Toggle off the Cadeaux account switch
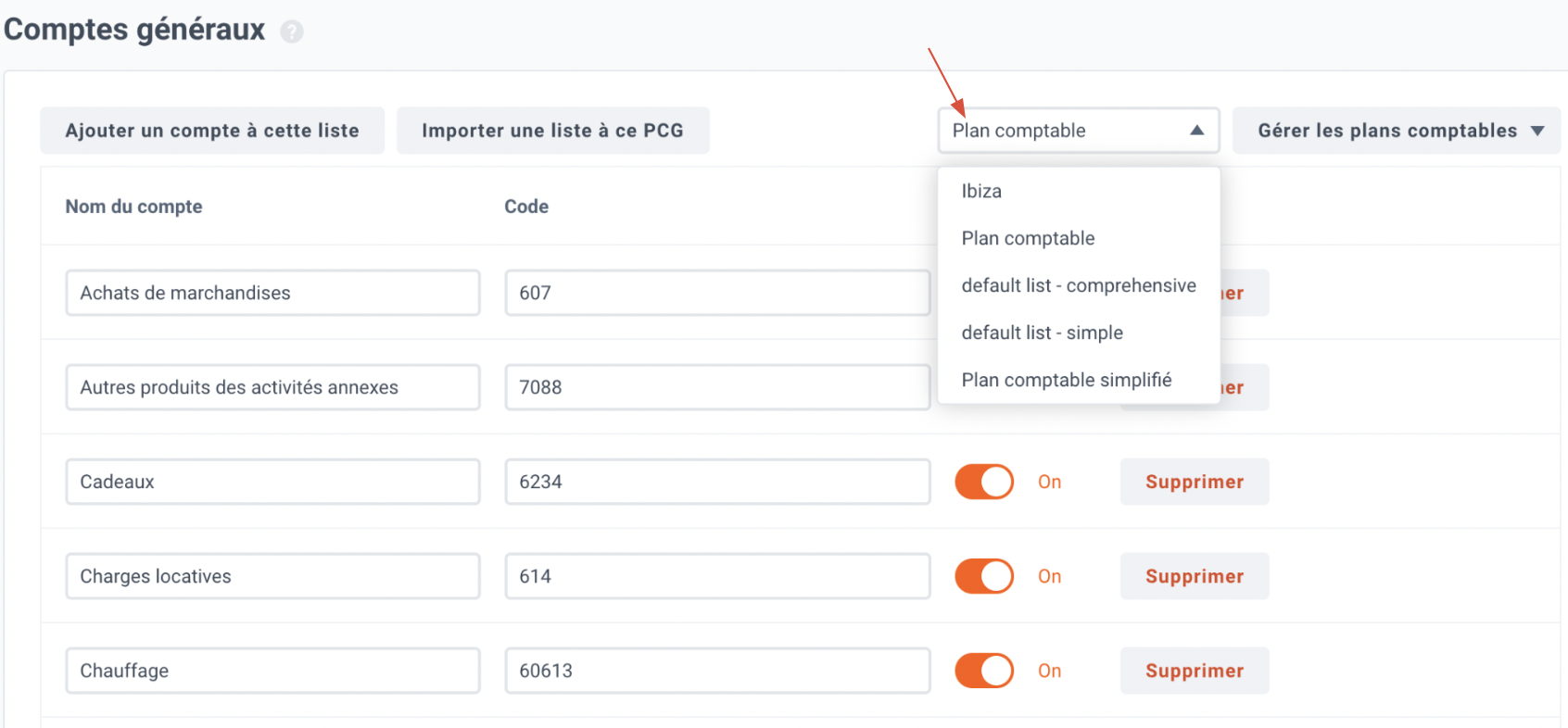The height and width of the screenshot is (728, 1568). (x=984, y=482)
